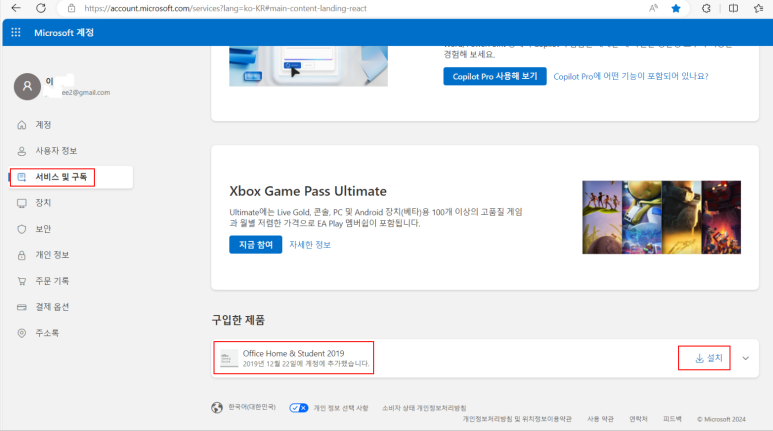This screenshot has height=431, width=773.
Task: Open the 자세한 정보 link
Action: tap(310, 245)
